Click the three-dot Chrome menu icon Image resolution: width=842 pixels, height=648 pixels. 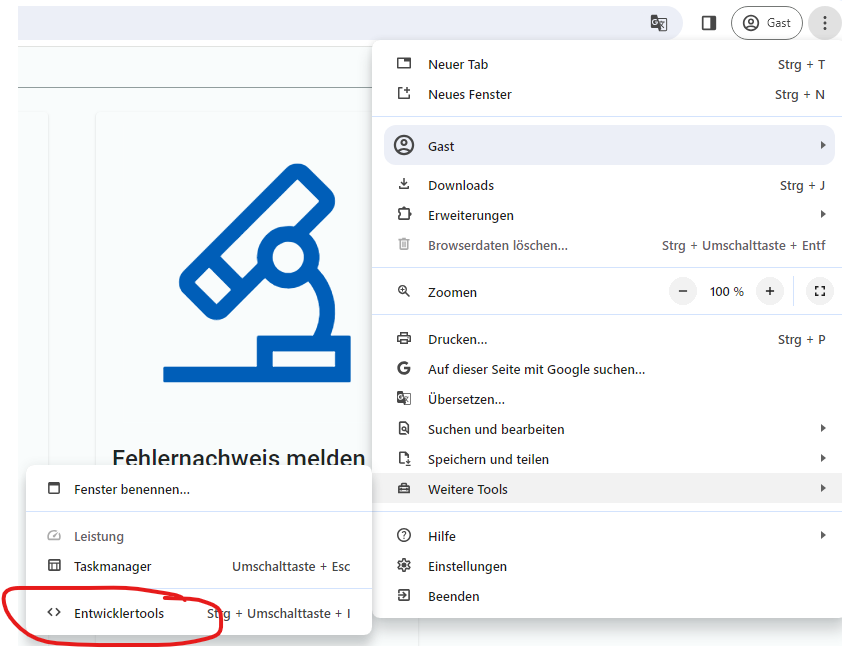pos(824,23)
